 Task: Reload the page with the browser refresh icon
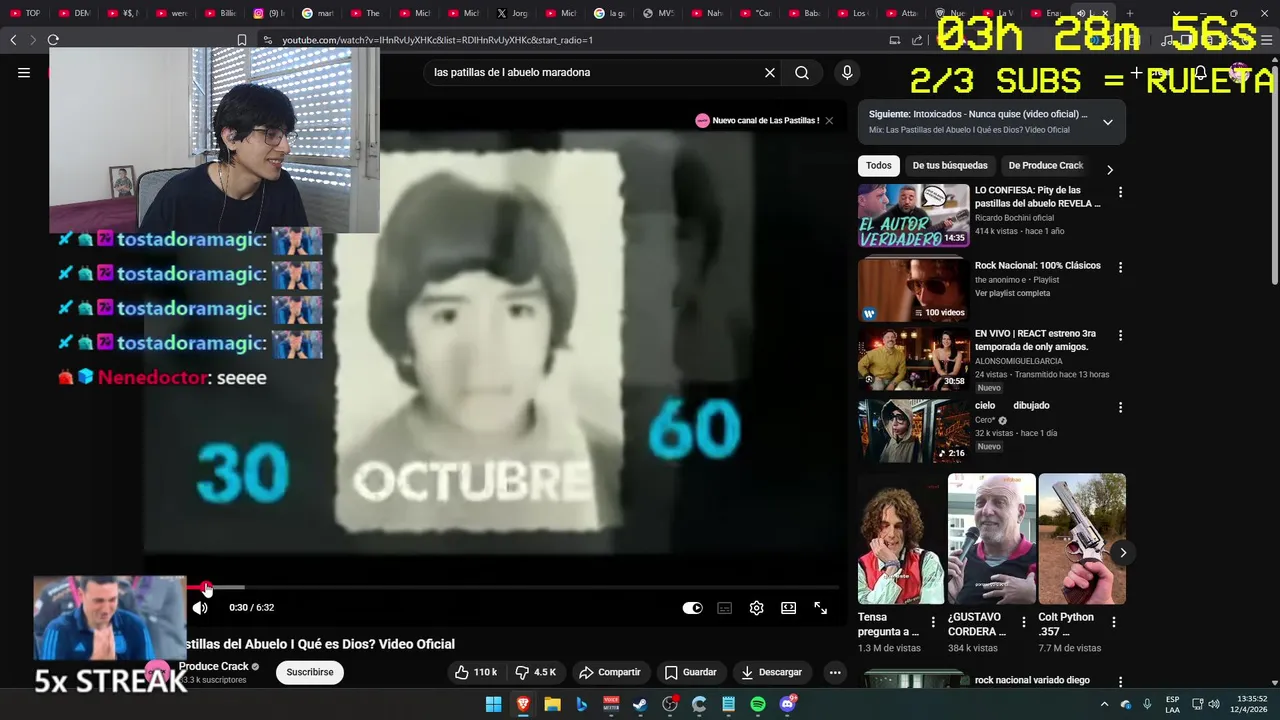pos(53,40)
